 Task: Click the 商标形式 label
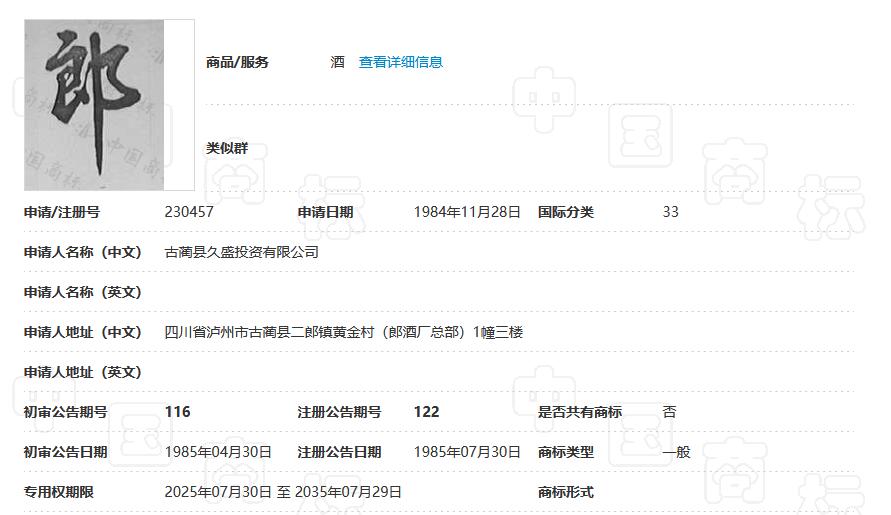click(566, 492)
